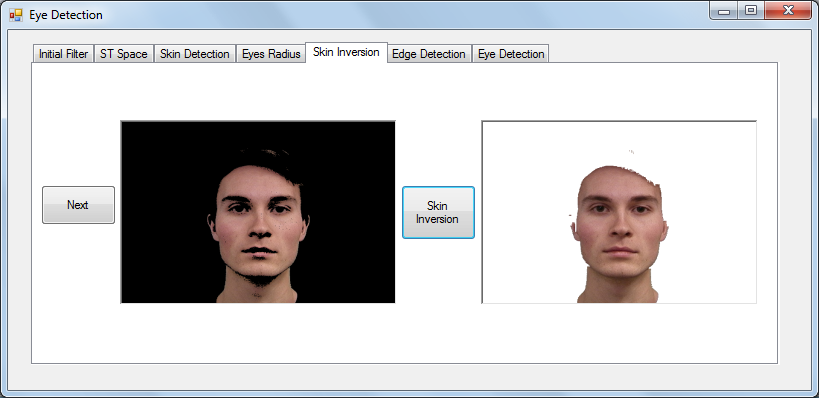Click the Next button
819x398 pixels.
click(x=78, y=205)
